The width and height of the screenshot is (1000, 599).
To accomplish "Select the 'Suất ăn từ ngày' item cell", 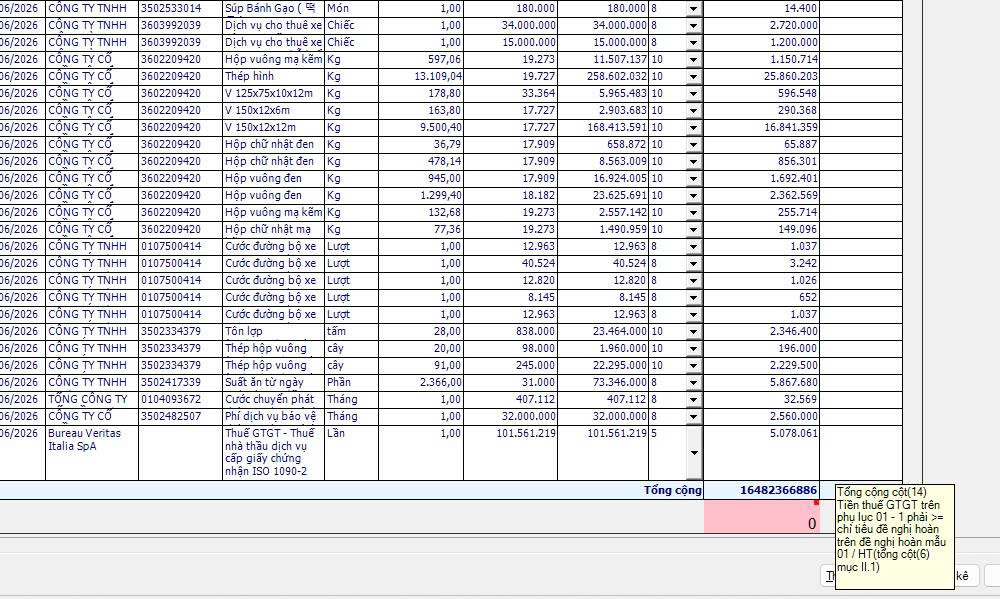I will (273, 383).
